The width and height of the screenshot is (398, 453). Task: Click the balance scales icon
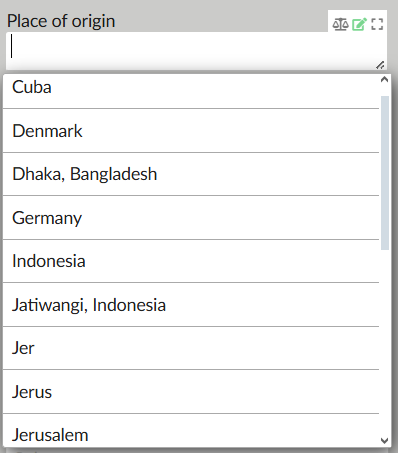340,24
